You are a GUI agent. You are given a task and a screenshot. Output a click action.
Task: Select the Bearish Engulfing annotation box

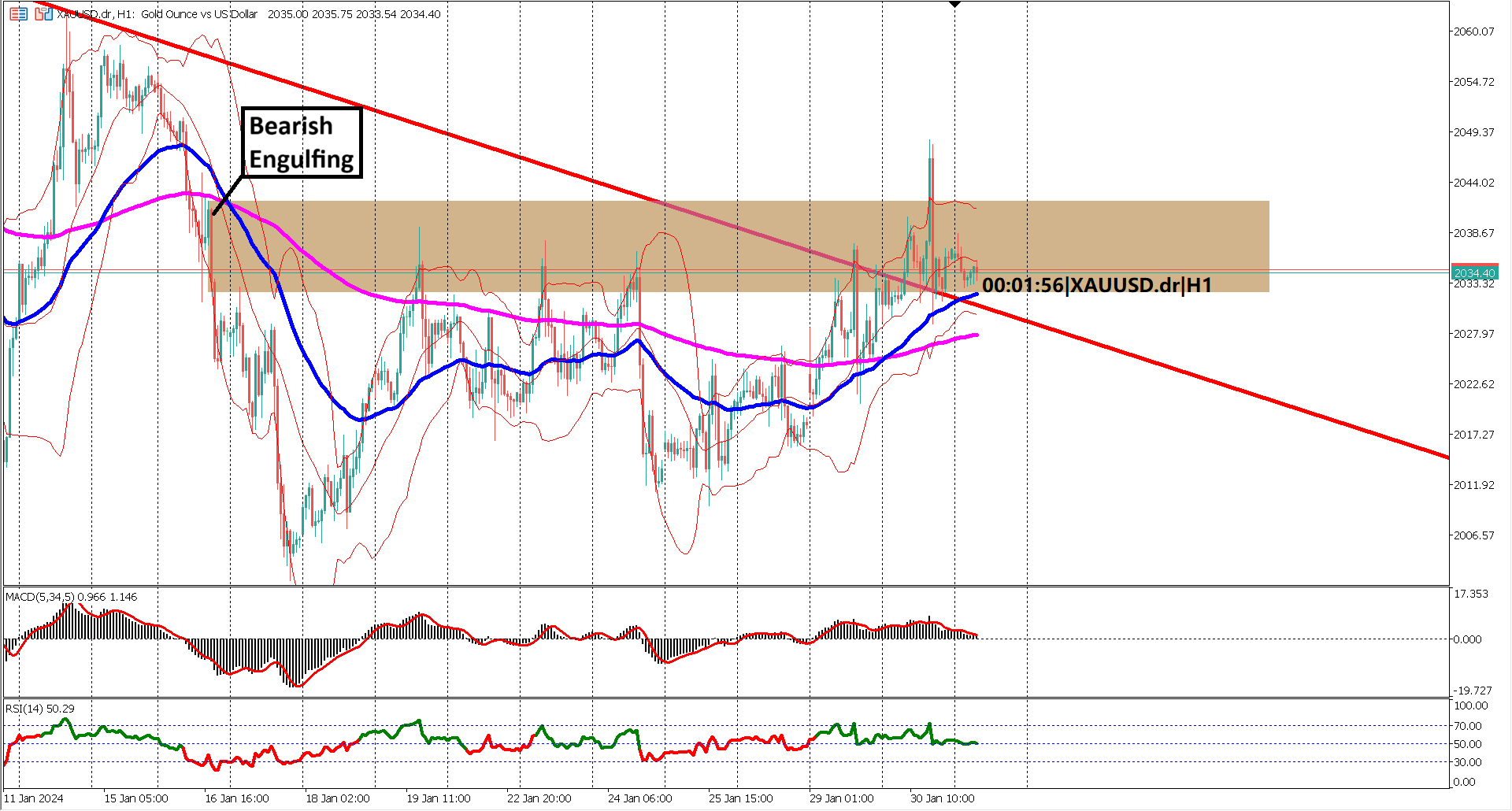302,142
